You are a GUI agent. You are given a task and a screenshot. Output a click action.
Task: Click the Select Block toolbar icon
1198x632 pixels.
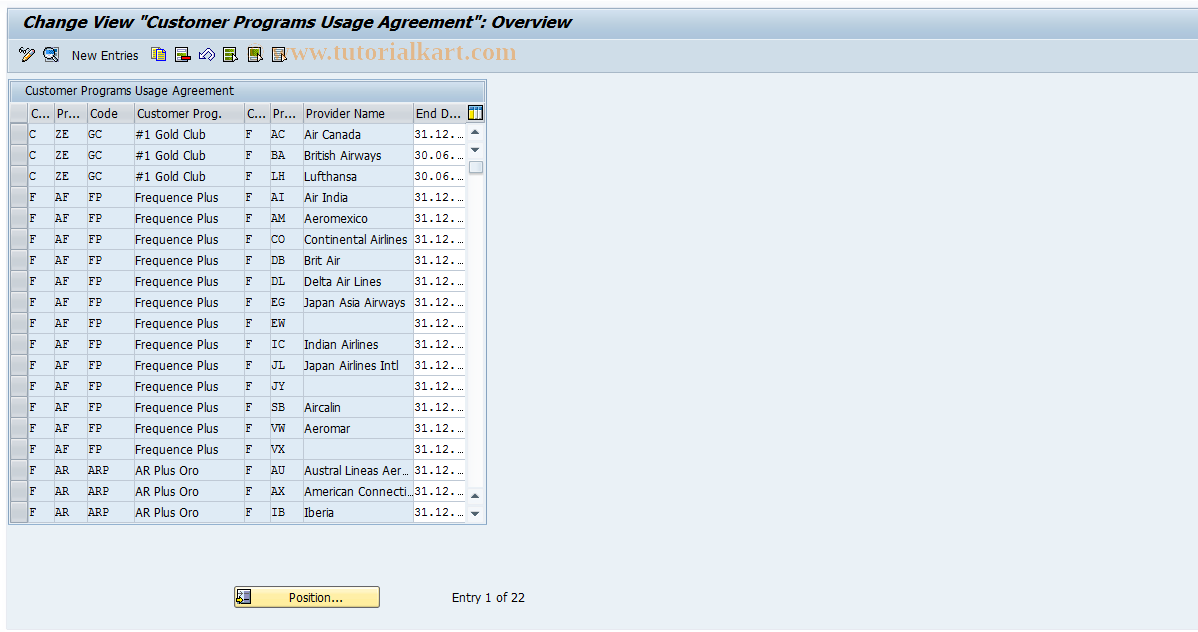[254, 54]
